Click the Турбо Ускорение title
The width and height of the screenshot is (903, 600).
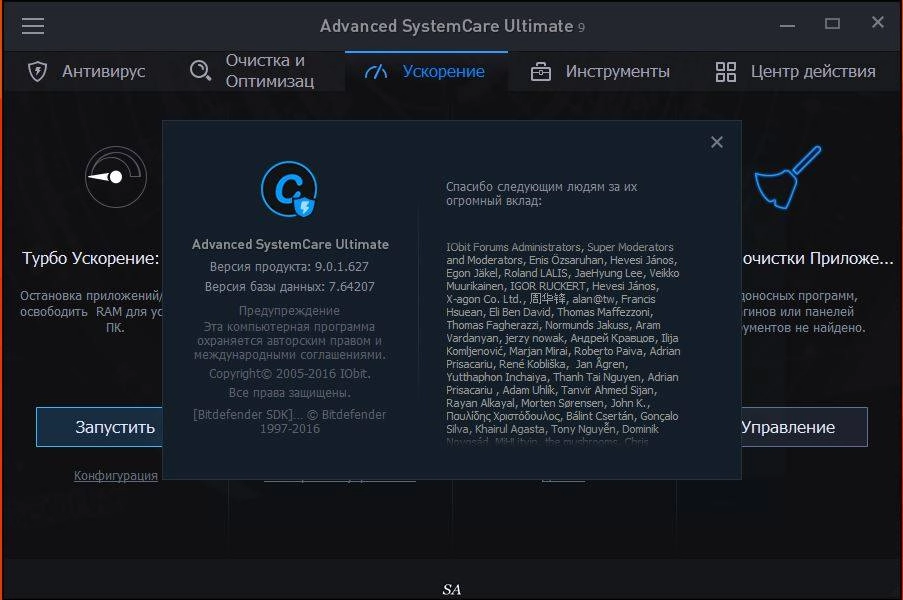(90, 258)
